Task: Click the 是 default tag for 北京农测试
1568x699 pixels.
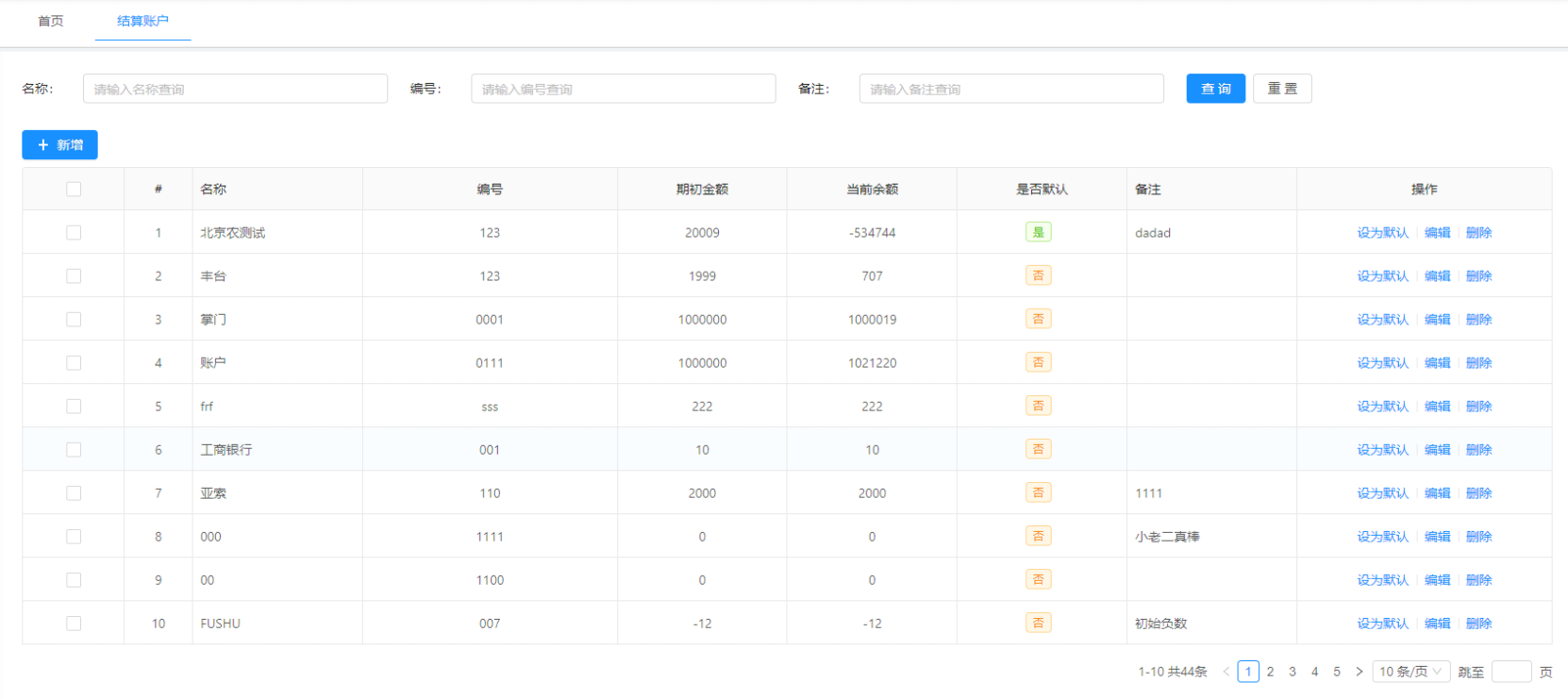Action: click(x=1039, y=232)
